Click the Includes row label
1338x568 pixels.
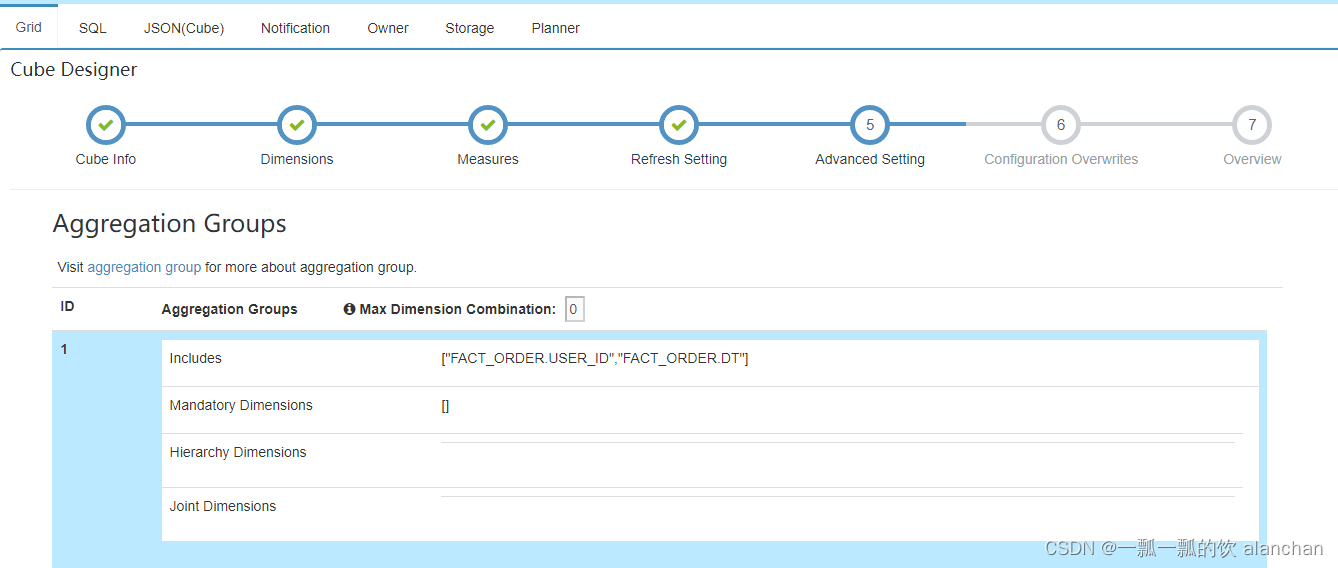tap(196, 358)
